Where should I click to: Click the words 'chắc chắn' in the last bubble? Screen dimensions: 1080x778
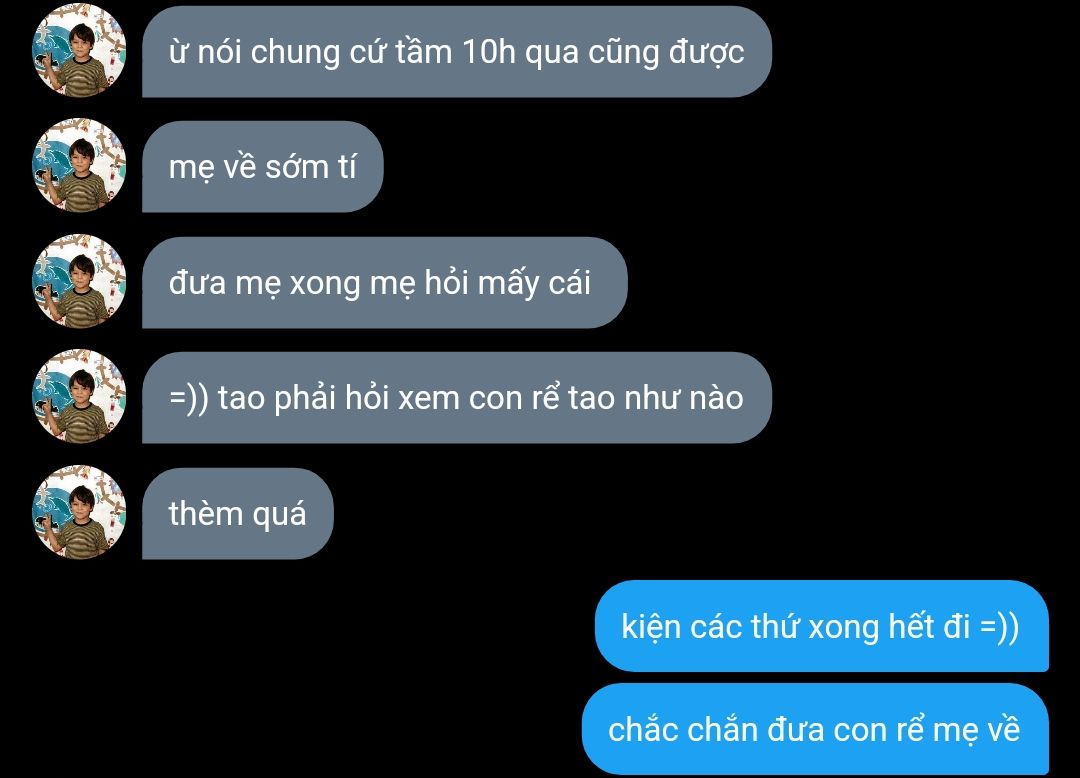(683, 729)
